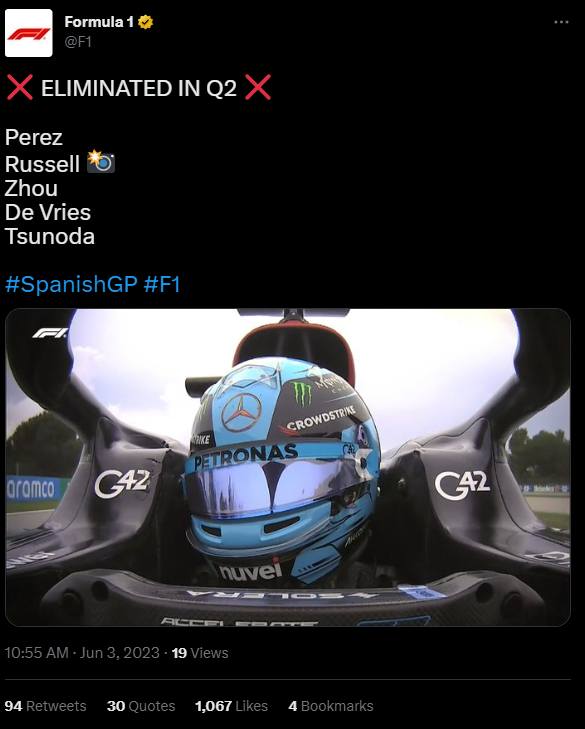
Task: Open the three-dot more options menu
Action: (x=561, y=22)
